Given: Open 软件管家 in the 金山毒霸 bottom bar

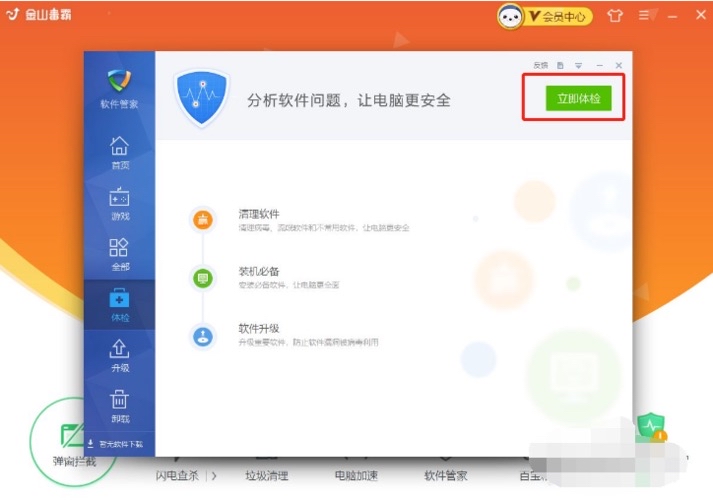Looking at the screenshot, I should click(446, 475).
